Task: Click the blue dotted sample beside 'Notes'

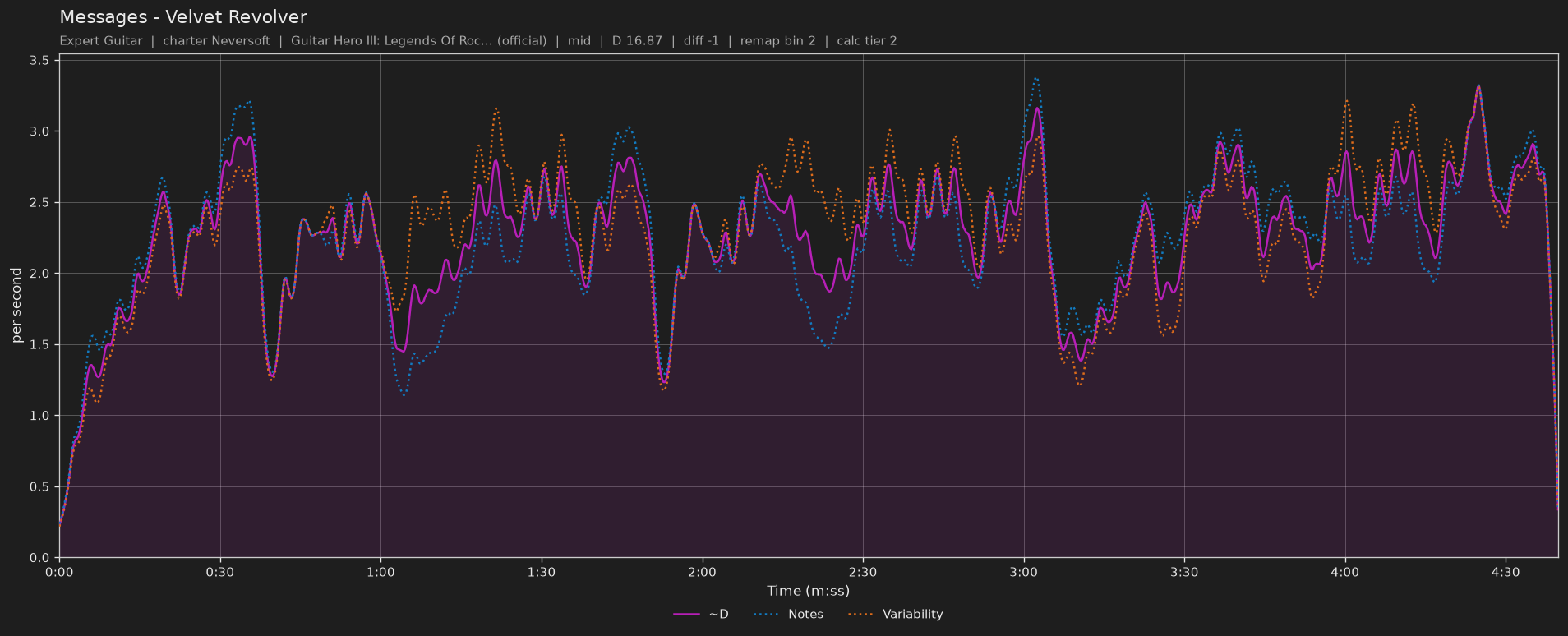Action: pyautogui.click(x=766, y=615)
